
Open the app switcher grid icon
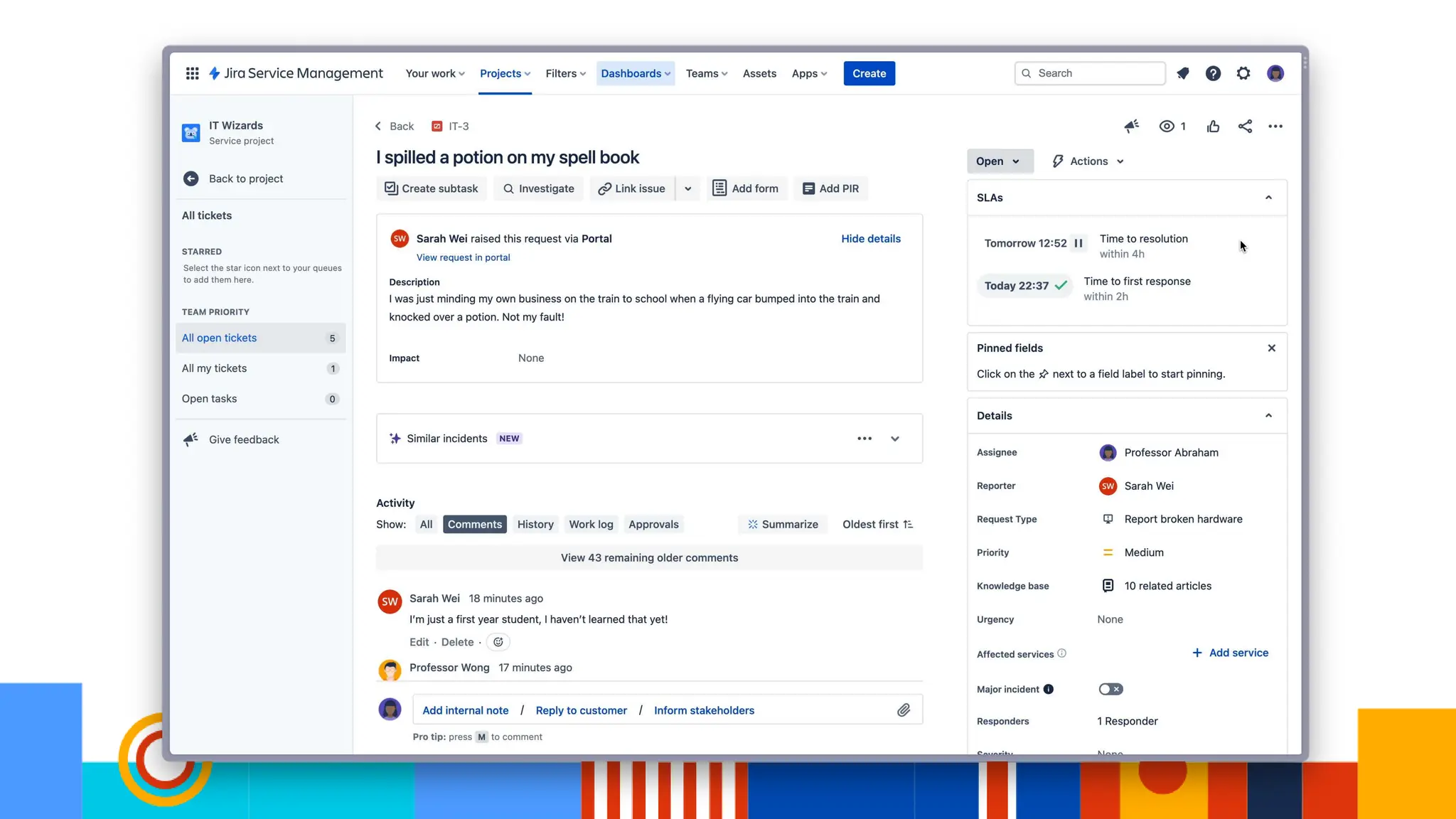coord(192,73)
